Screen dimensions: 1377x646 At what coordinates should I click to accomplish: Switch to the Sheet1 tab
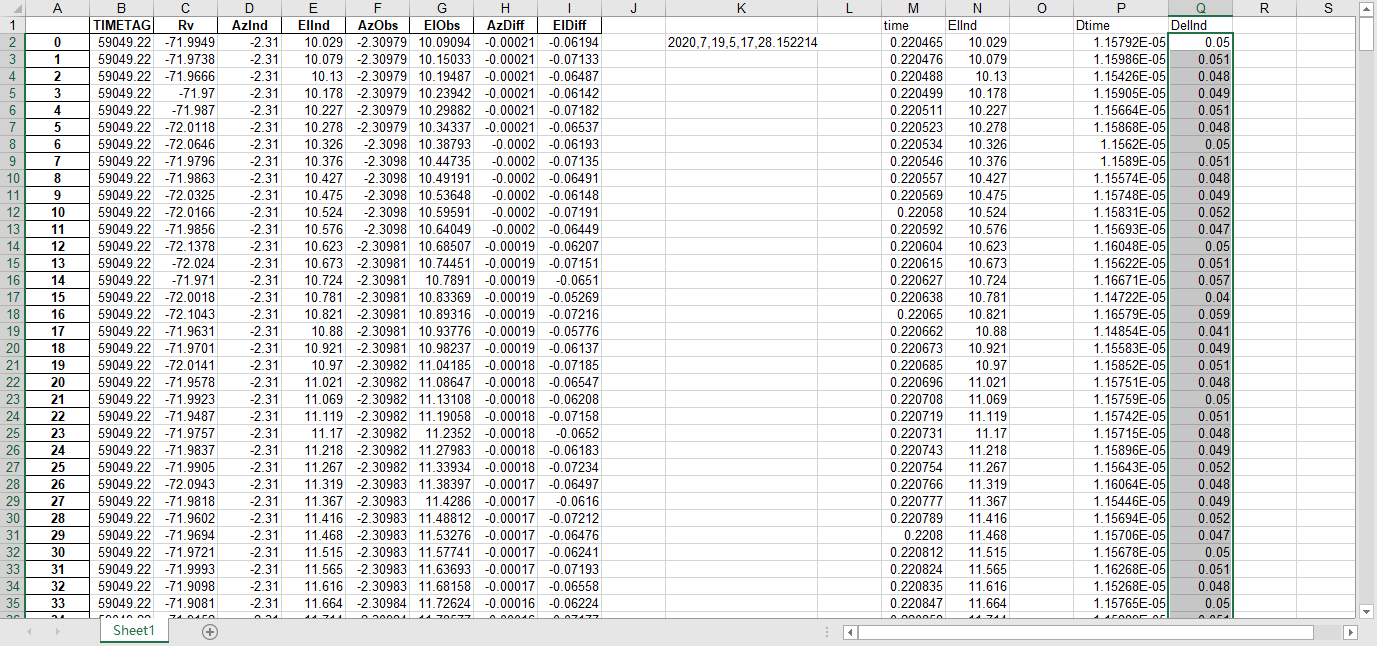[x=133, y=632]
